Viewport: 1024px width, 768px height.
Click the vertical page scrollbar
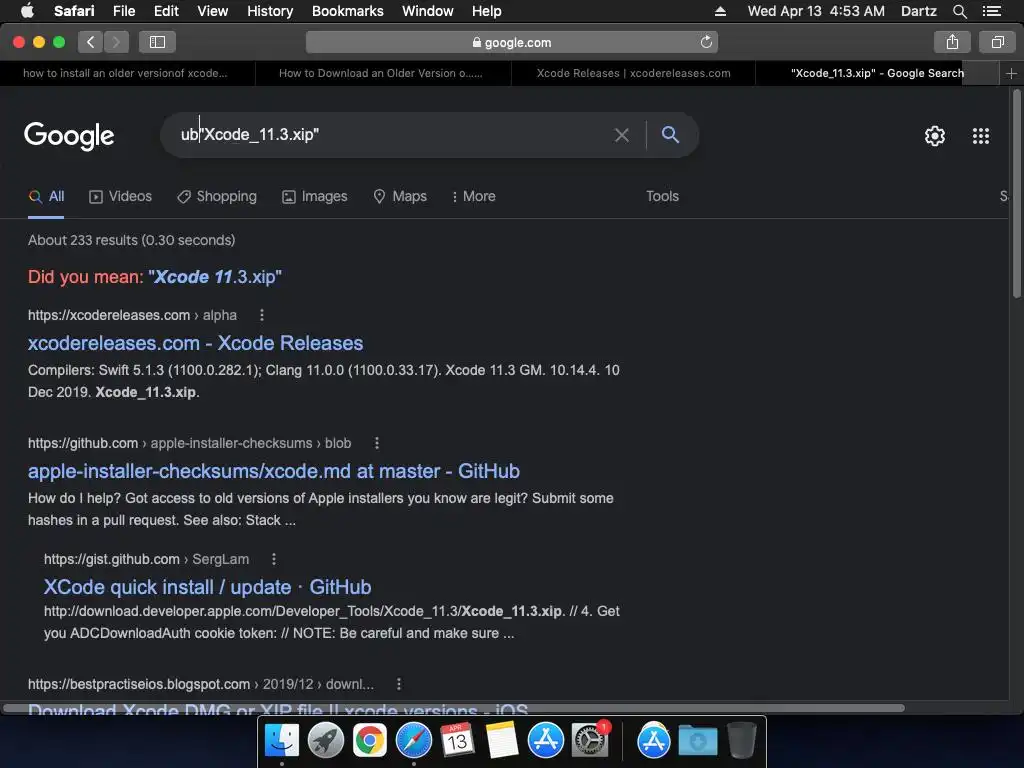(x=1016, y=195)
